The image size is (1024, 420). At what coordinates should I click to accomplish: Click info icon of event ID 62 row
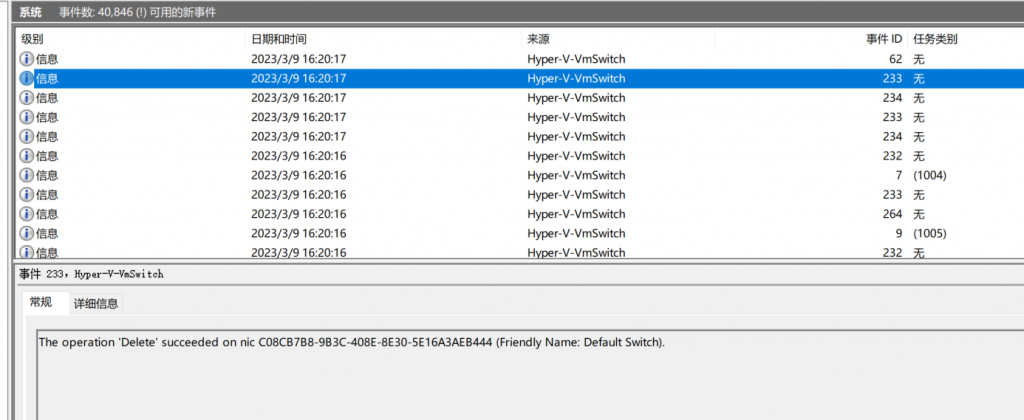(x=27, y=59)
